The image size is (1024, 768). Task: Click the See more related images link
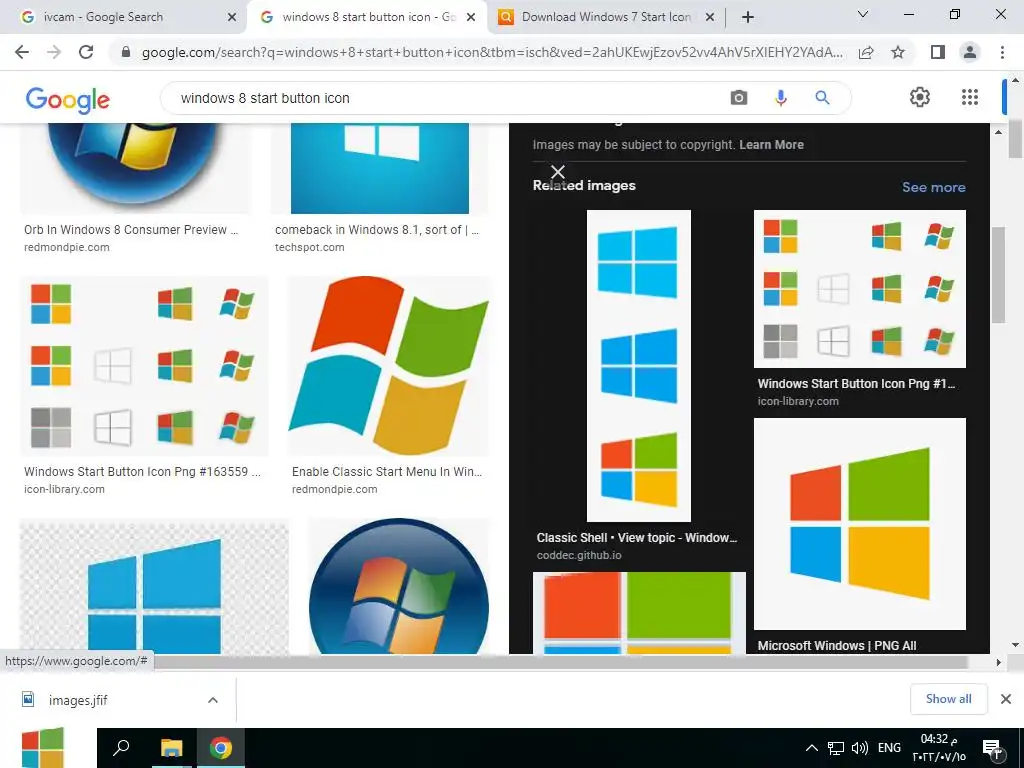click(x=934, y=187)
